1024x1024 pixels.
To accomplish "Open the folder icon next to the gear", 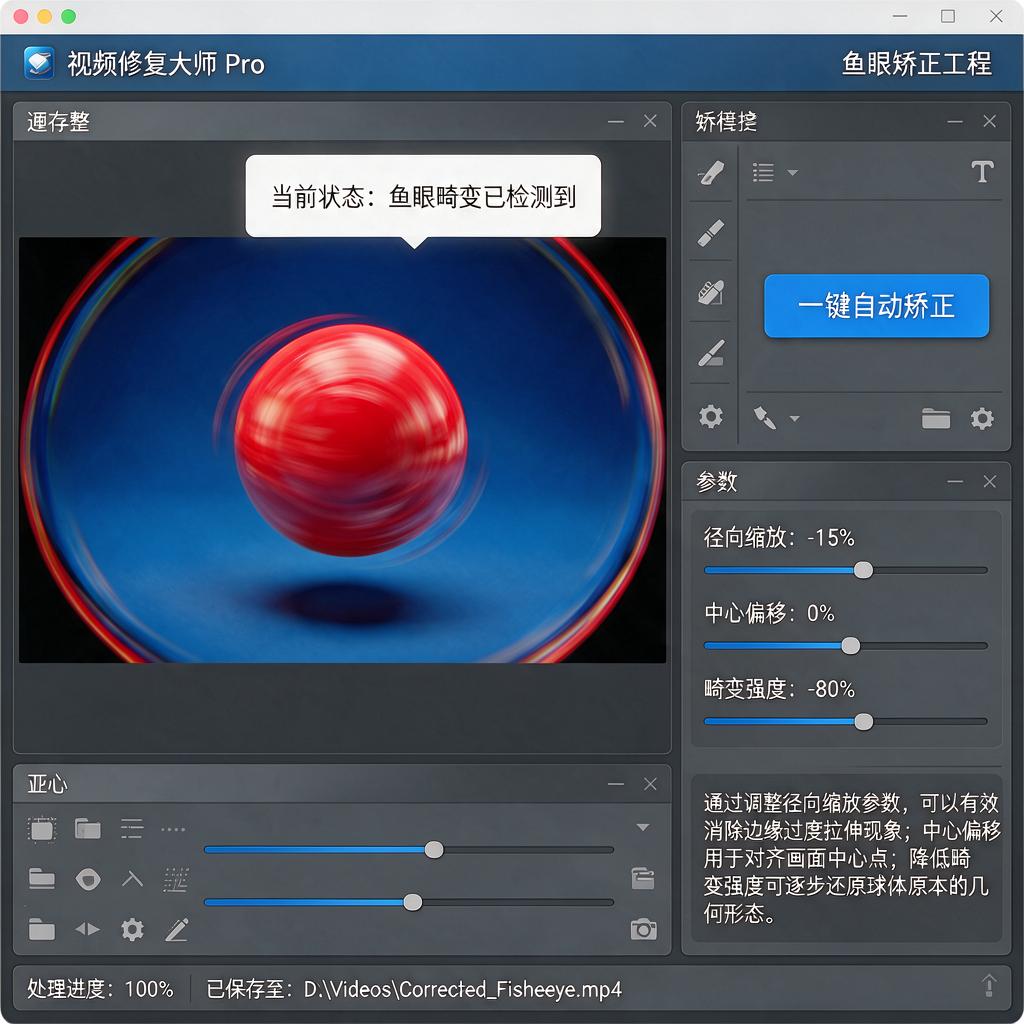I will (x=935, y=419).
